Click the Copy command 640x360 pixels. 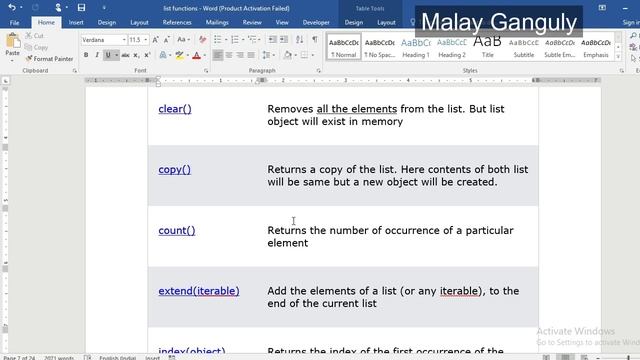[36, 47]
